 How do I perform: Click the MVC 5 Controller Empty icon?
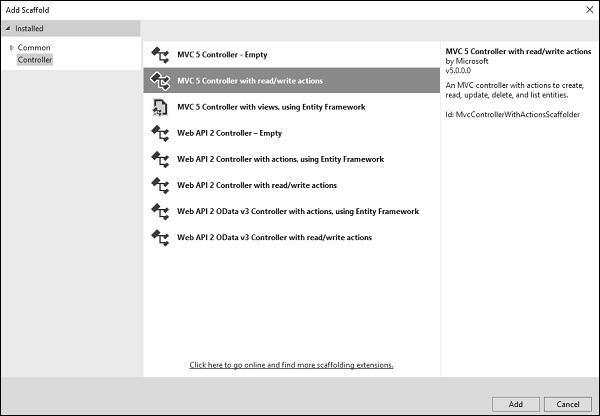[158, 54]
